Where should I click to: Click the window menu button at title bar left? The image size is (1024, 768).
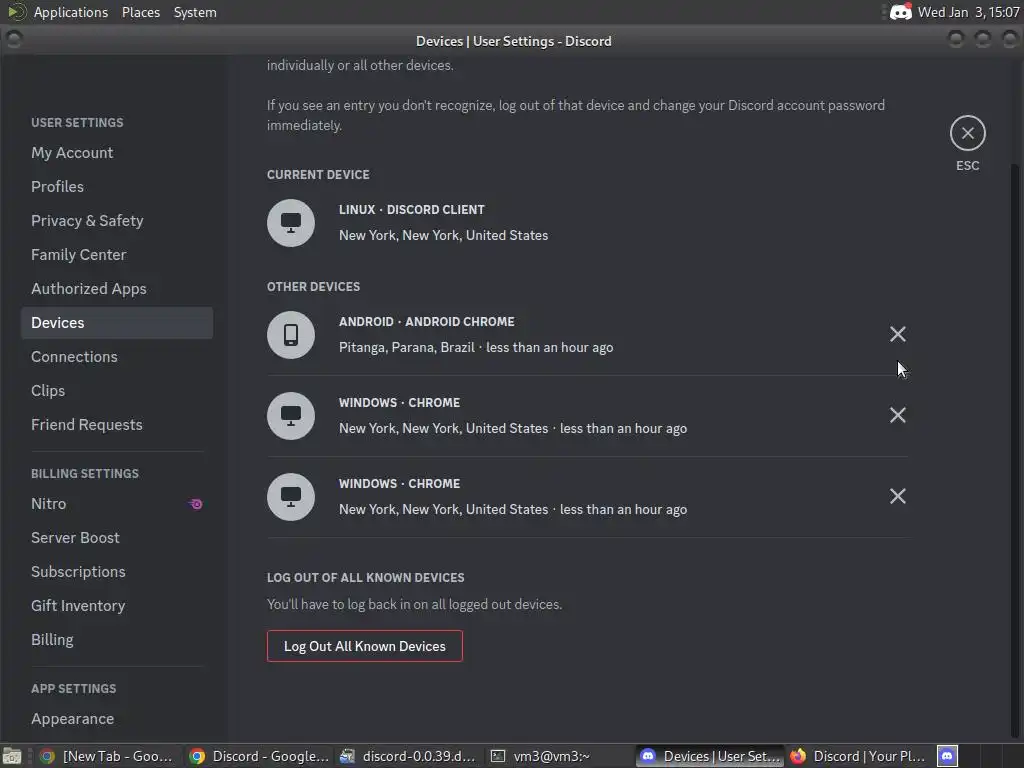13,40
